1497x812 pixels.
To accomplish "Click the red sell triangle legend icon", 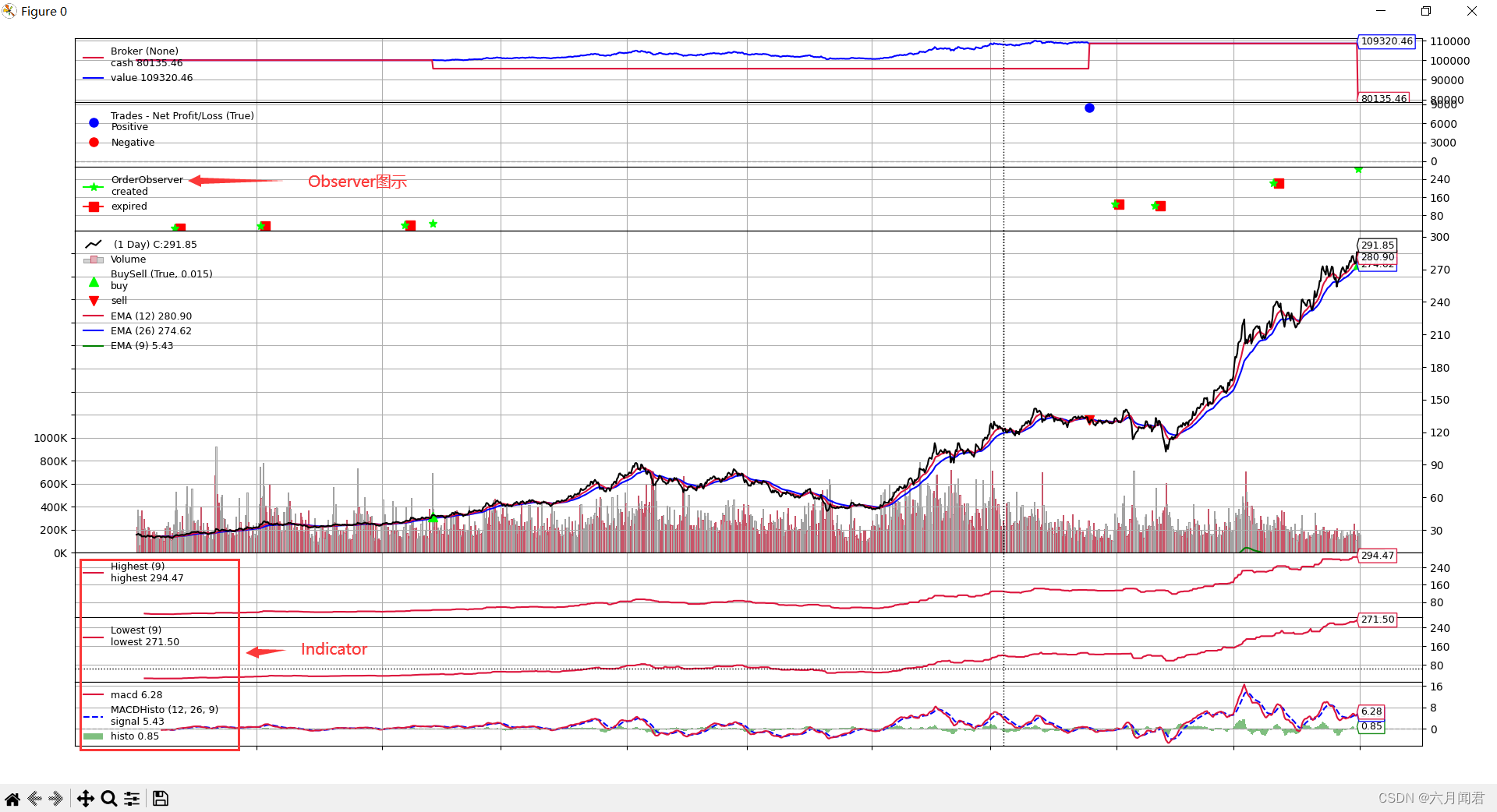I will pos(94,301).
